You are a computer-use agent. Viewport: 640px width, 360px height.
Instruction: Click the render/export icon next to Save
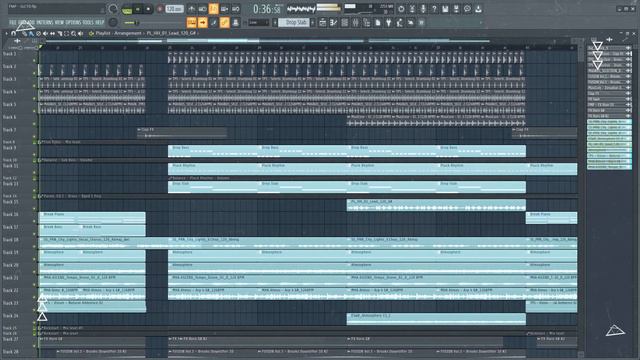456,9
